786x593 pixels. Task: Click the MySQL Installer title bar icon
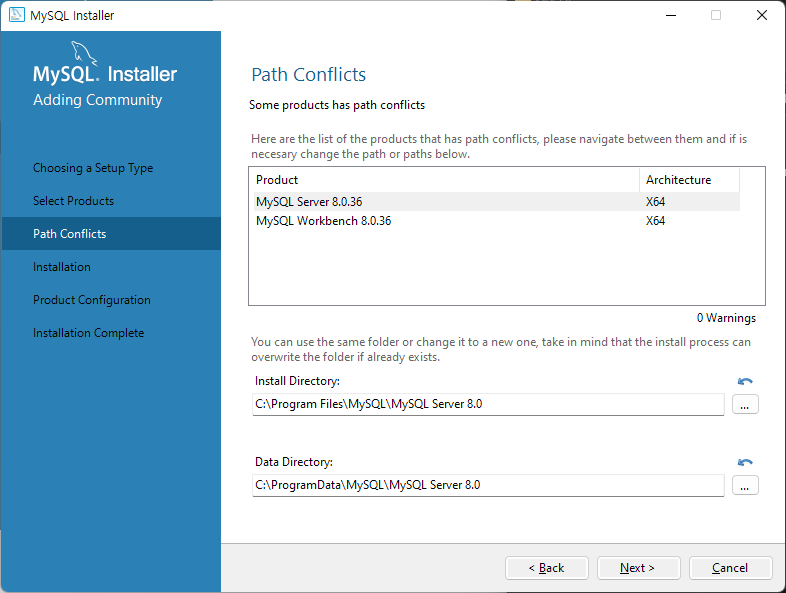(x=17, y=15)
